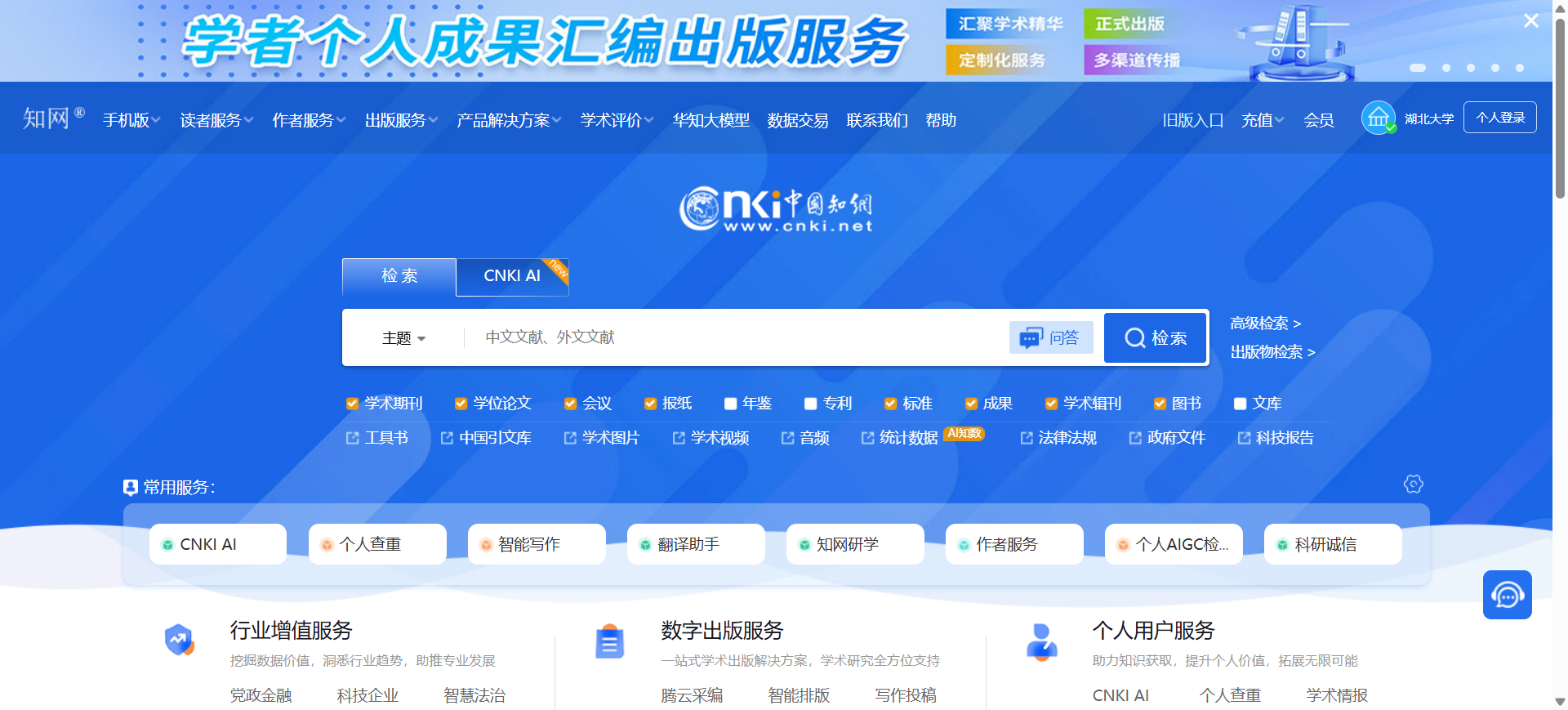Enable the 年鉴 checkbox
This screenshot has height=710, width=1568.
click(731, 404)
